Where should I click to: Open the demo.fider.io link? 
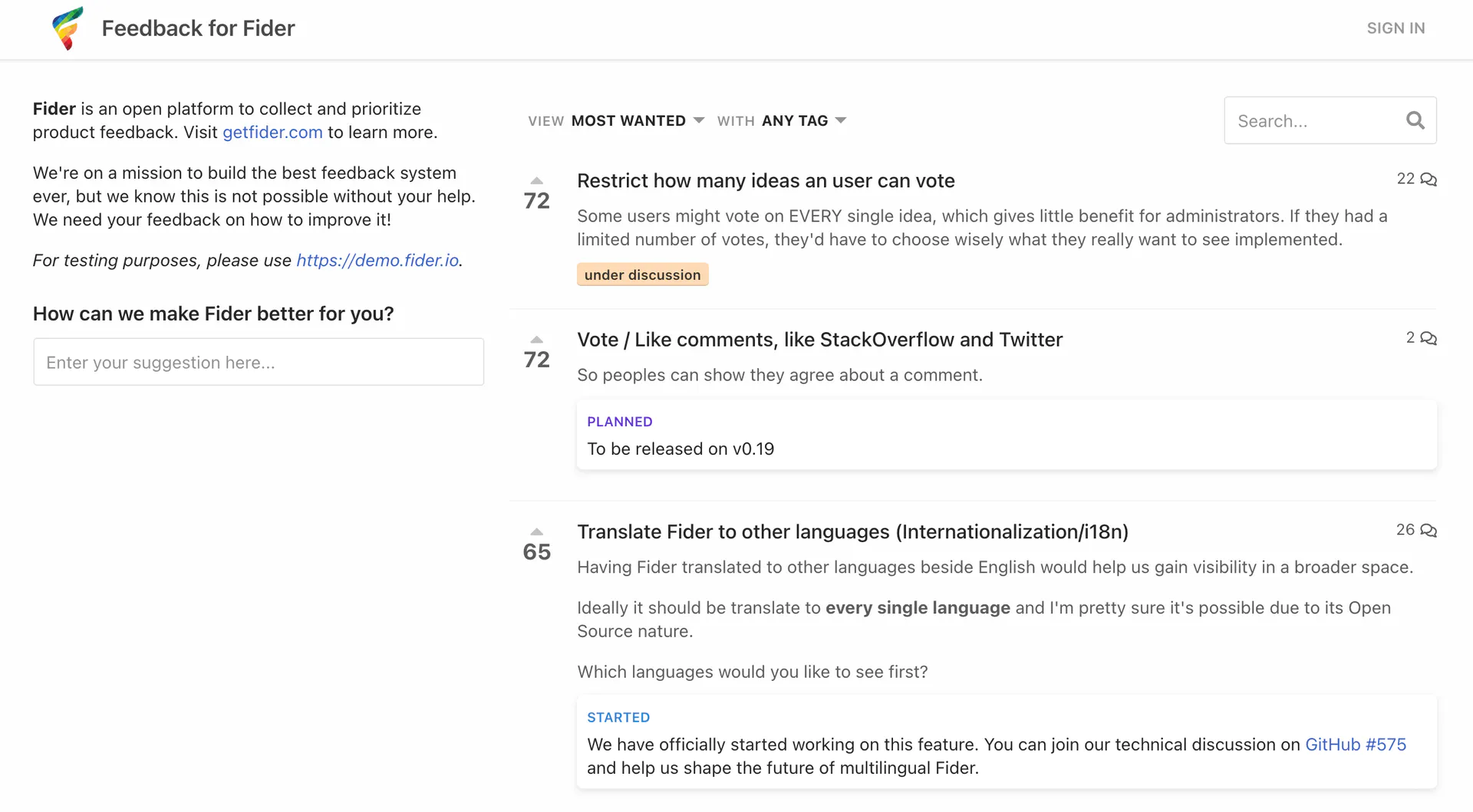pyautogui.click(x=377, y=260)
